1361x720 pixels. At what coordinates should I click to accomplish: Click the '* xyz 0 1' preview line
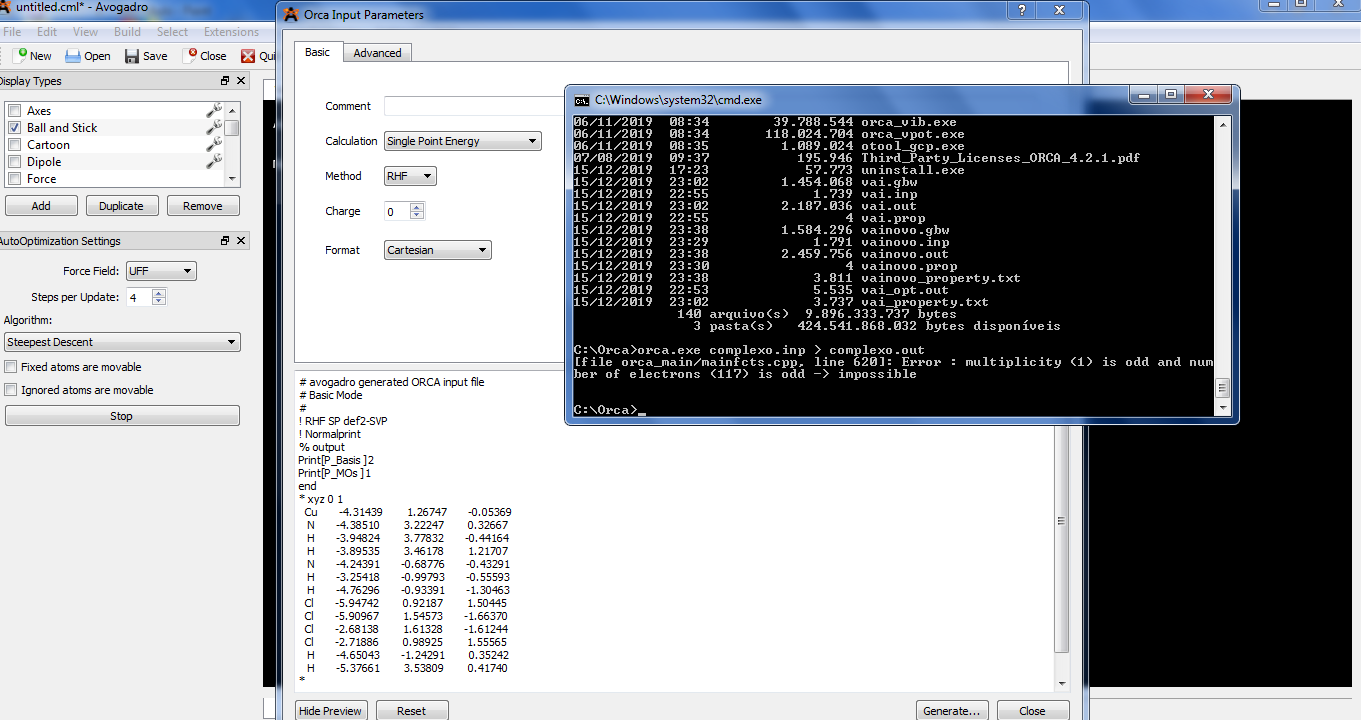[320, 499]
